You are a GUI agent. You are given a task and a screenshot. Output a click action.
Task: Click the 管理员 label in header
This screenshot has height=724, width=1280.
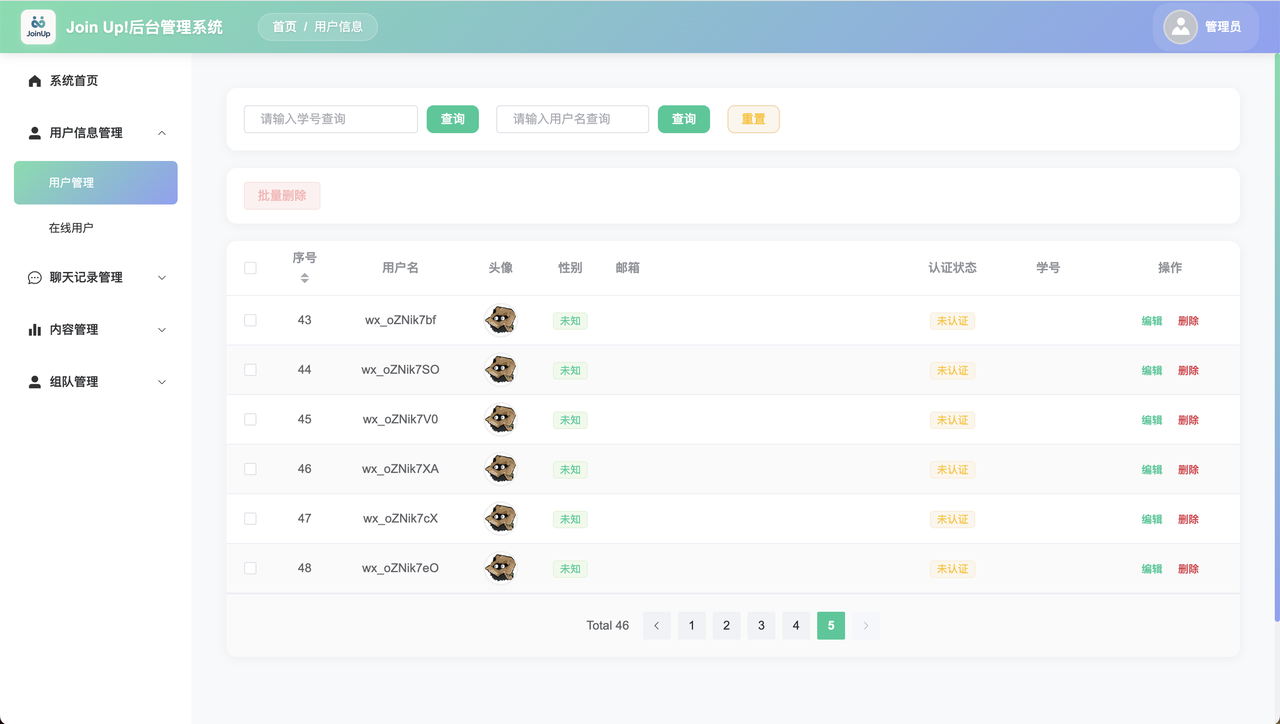click(1223, 27)
